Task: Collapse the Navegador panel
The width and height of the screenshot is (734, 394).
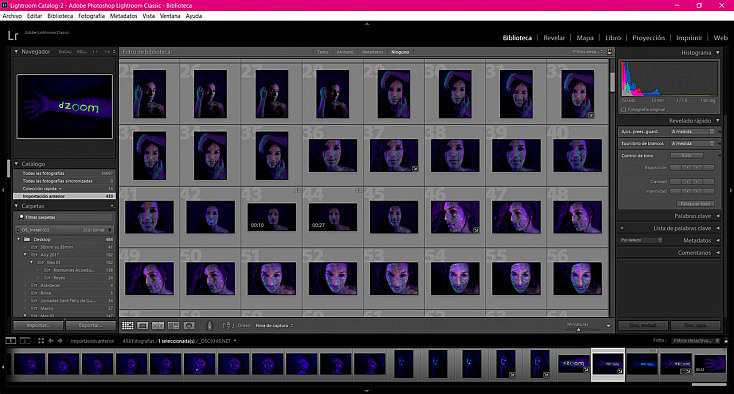Action: point(16,51)
